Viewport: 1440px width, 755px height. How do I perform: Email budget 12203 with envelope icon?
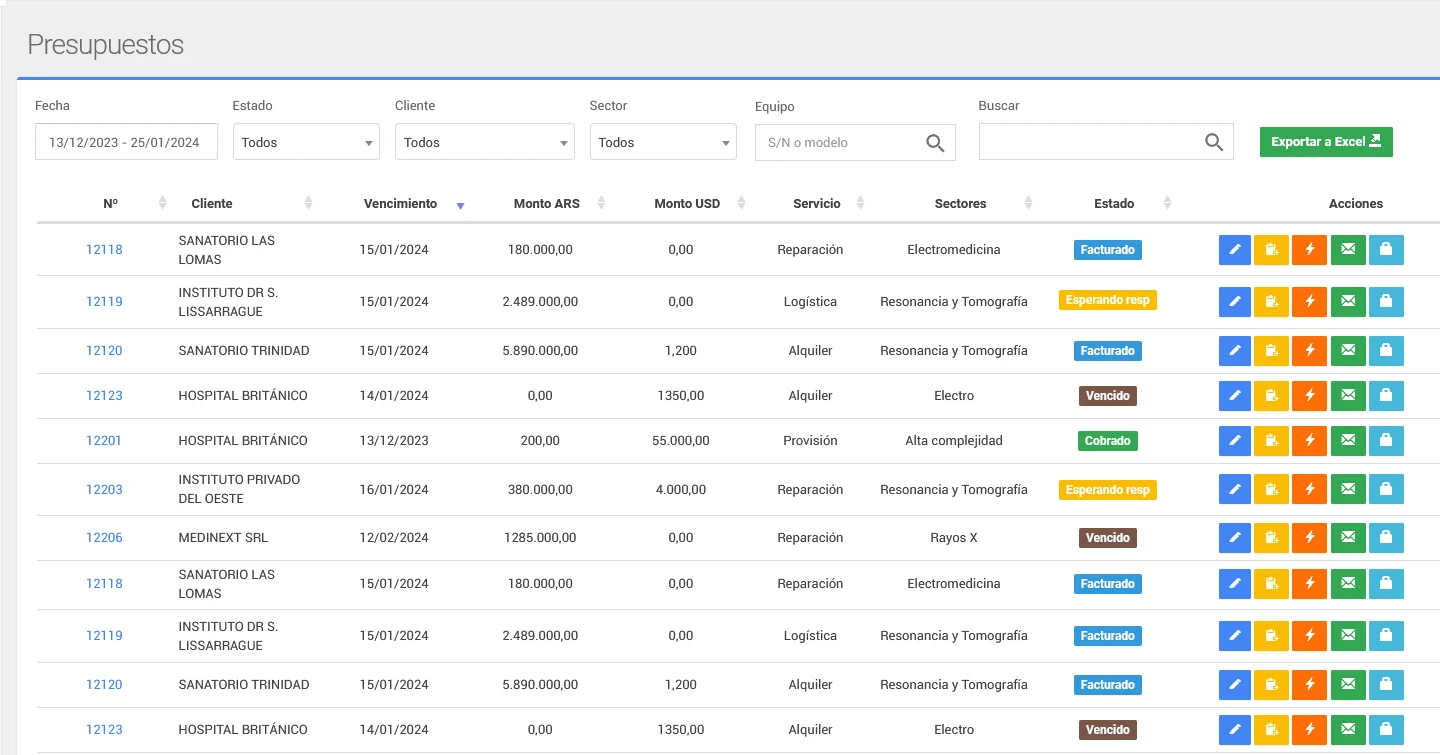1348,489
